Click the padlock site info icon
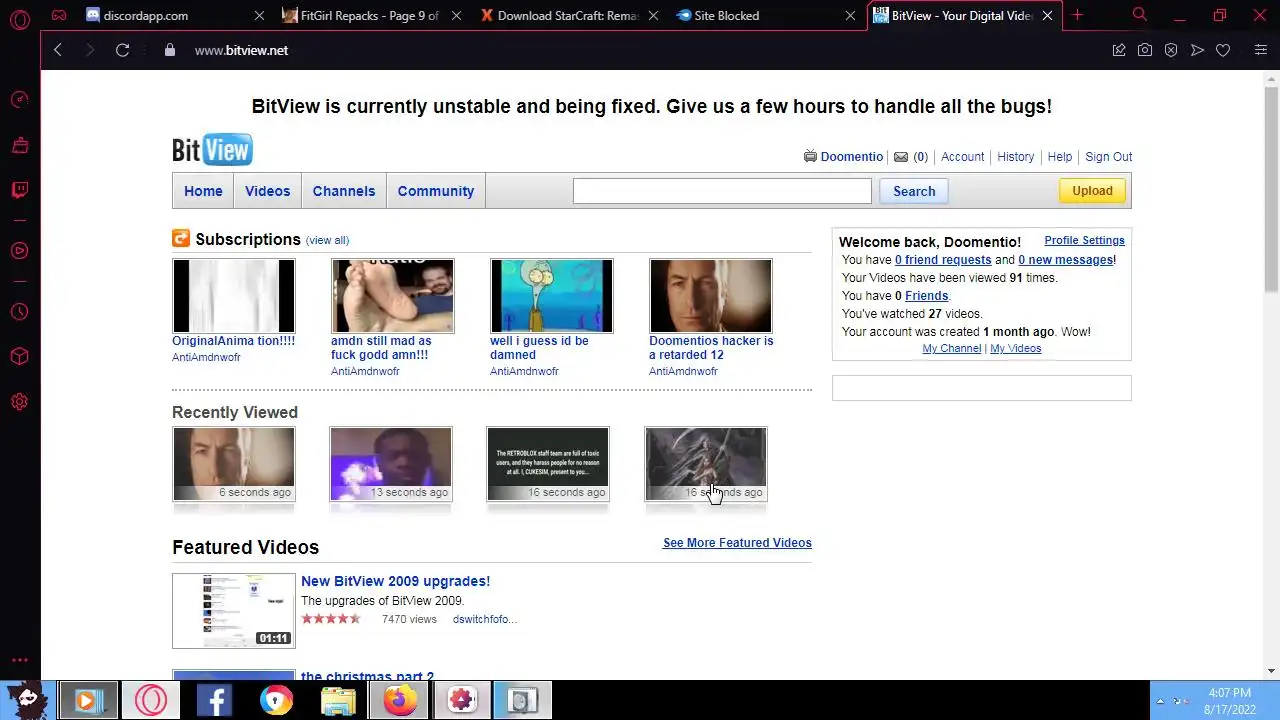The height and width of the screenshot is (720, 1280). [x=169, y=50]
